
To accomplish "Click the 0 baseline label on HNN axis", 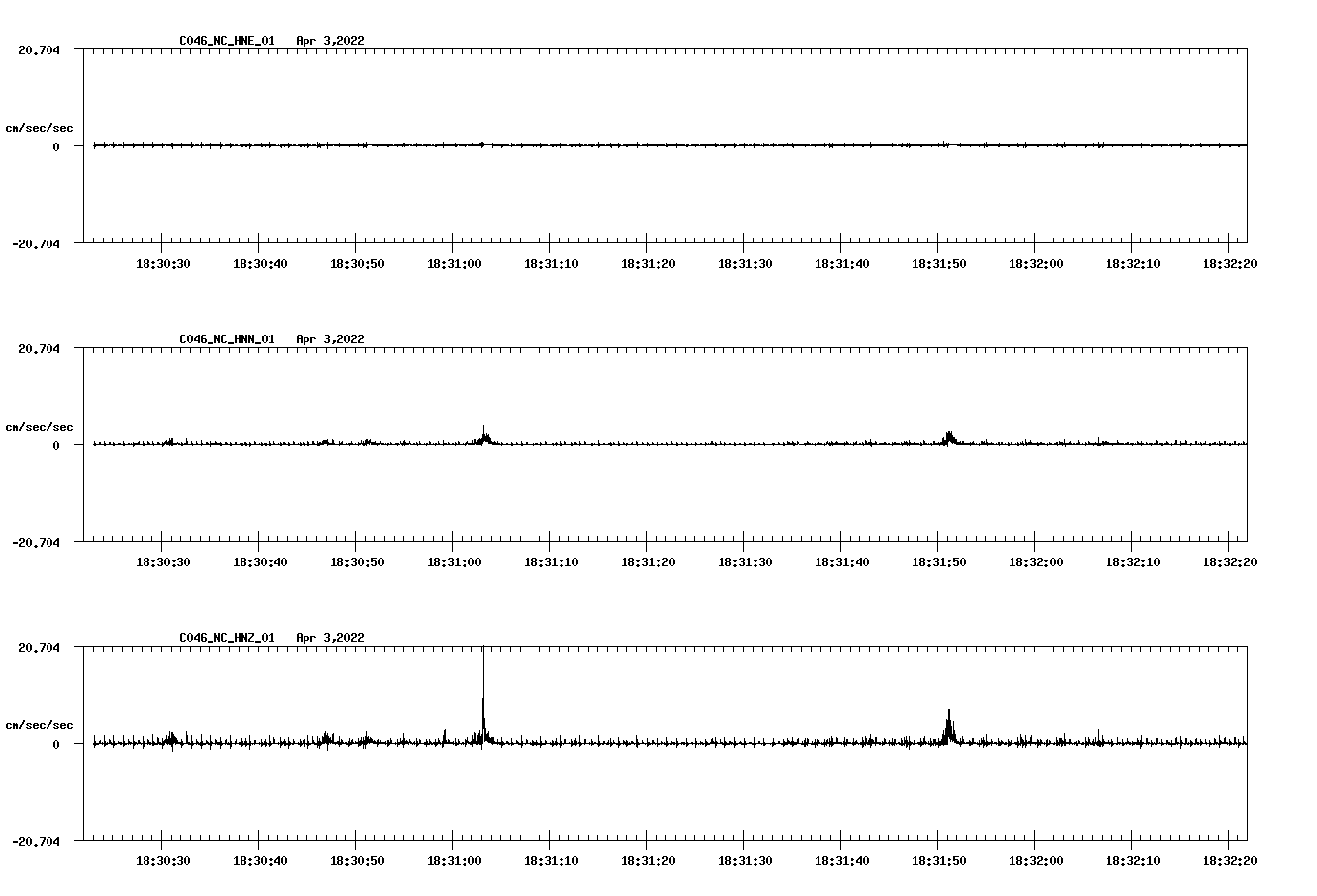I will coord(56,445).
